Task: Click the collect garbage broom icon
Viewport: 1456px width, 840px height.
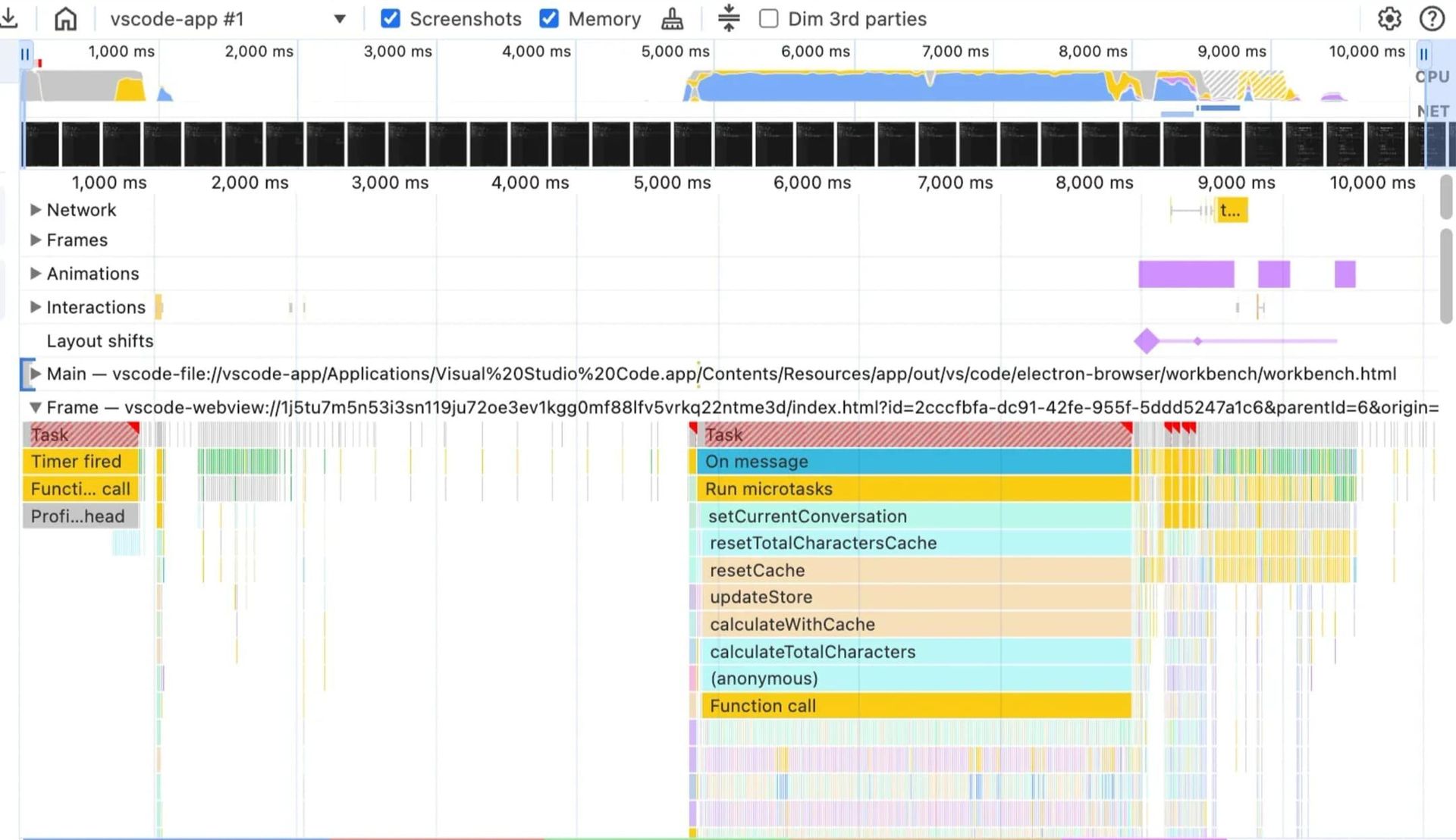Action: 672,18
